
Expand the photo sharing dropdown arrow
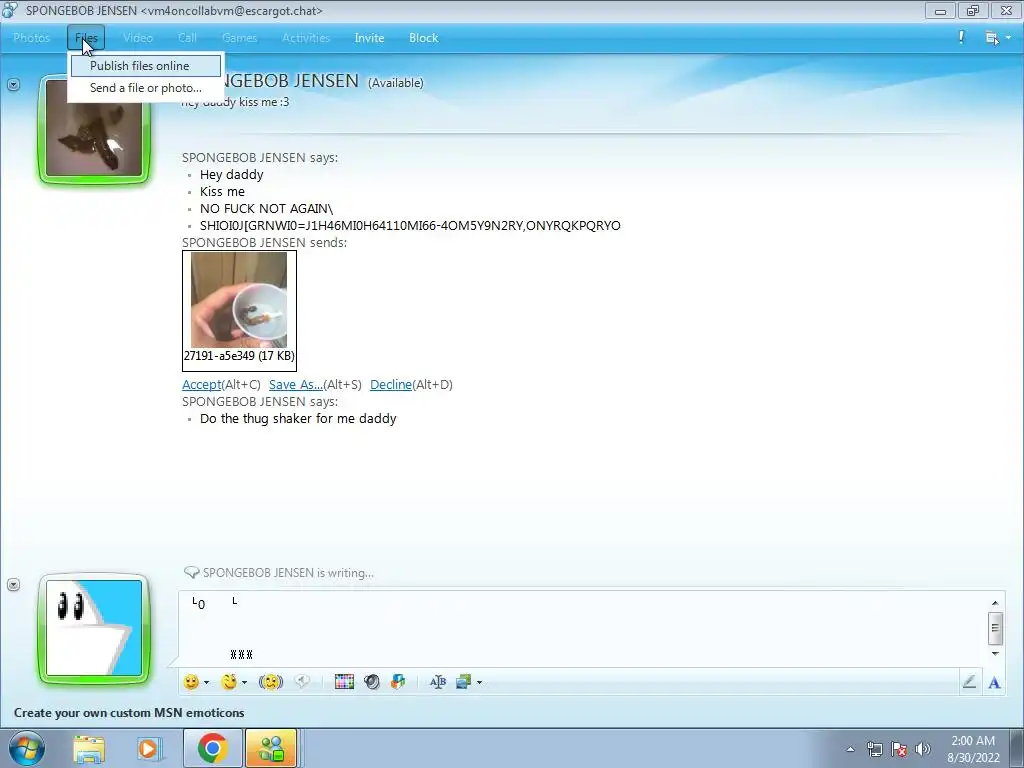479,682
